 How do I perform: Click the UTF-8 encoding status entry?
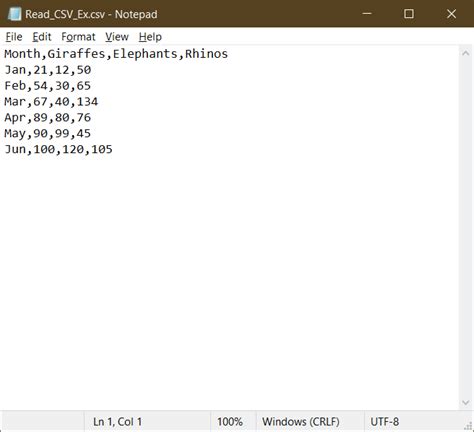(385, 422)
